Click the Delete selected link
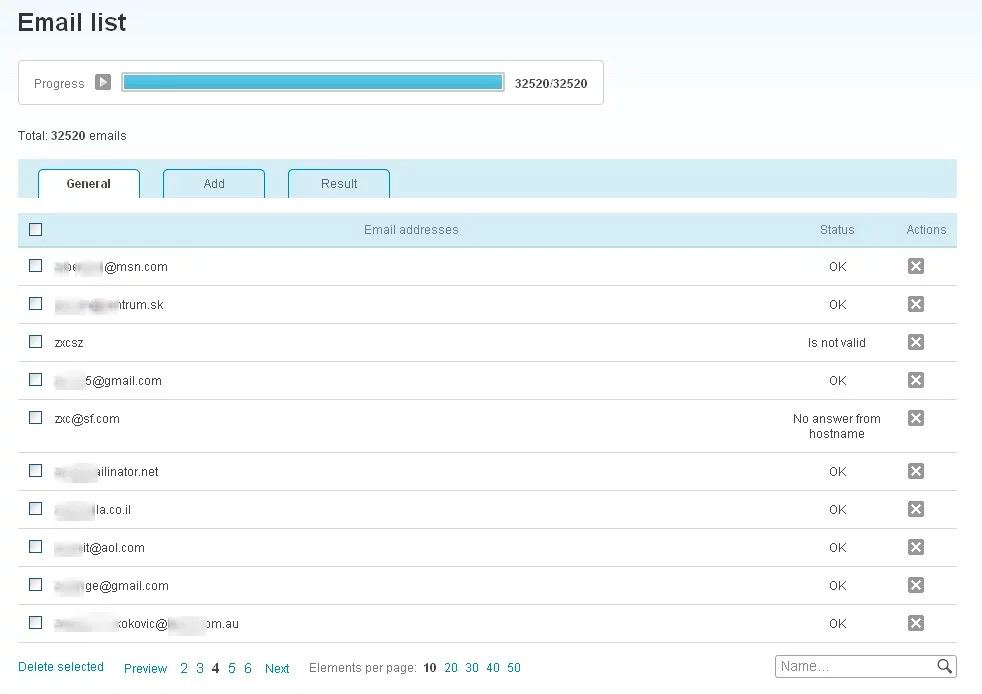This screenshot has height=694, width=982. point(61,667)
